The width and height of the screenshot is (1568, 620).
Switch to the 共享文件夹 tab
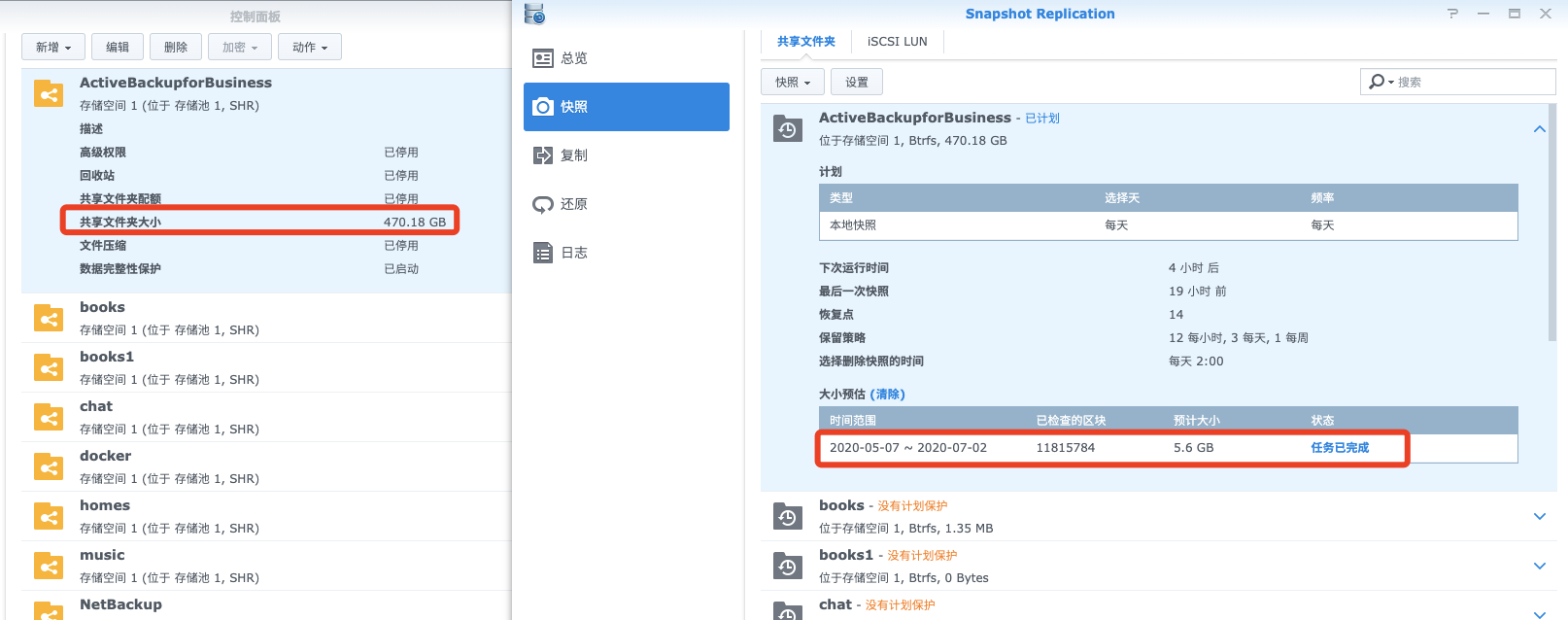coord(805,42)
